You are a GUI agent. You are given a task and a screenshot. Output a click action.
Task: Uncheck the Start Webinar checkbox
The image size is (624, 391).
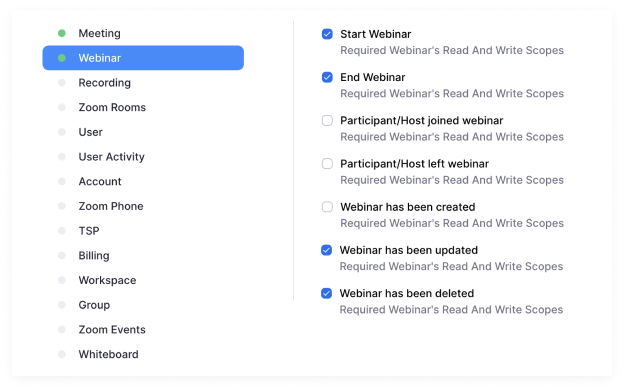coord(327,34)
